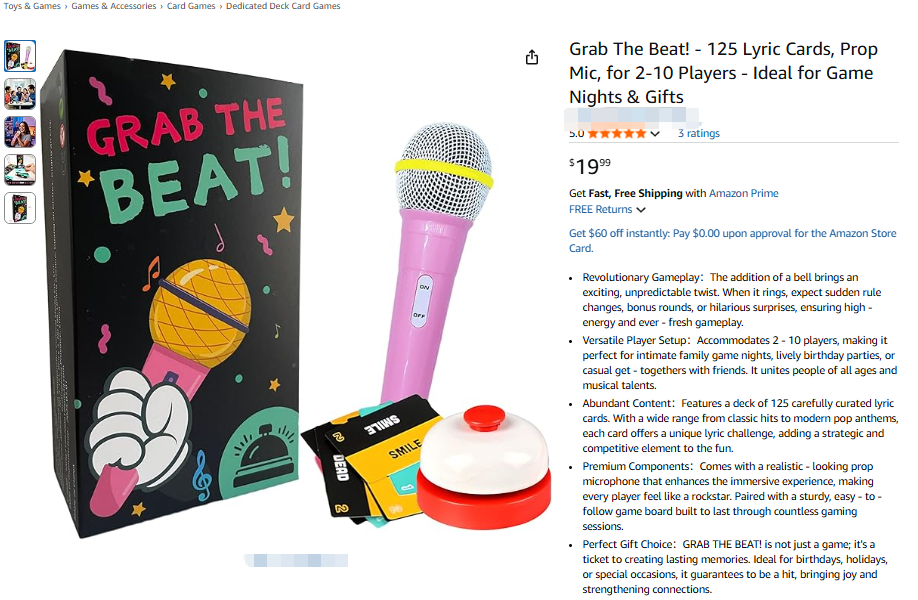Image resolution: width=918 pixels, height=600 pixels.
Task: Select the thumbnail of friends playing at a table
Action: coord(20,94)
